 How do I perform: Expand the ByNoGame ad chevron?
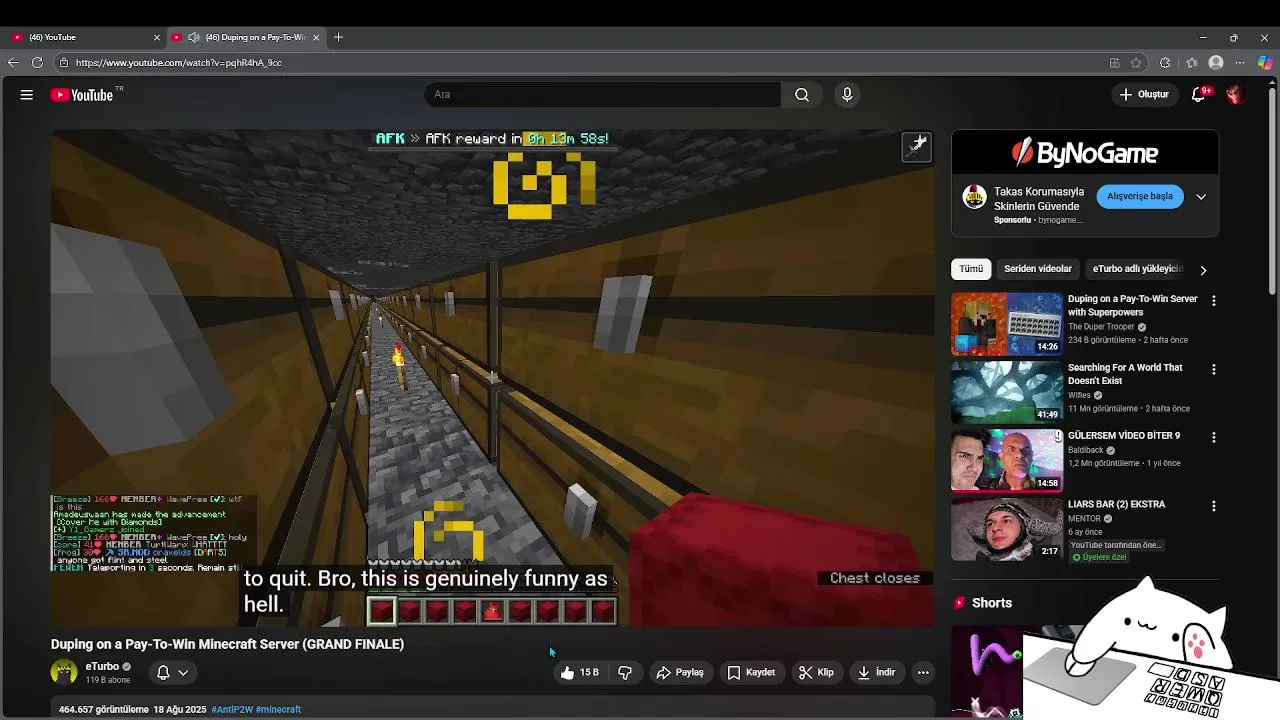(1201, 197)
